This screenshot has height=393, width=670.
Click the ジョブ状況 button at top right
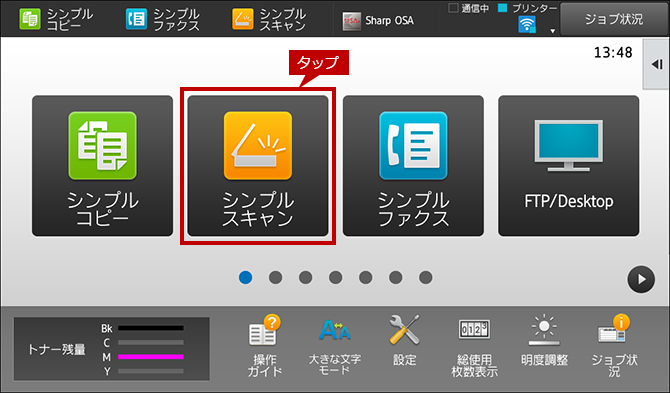point(614,19)
